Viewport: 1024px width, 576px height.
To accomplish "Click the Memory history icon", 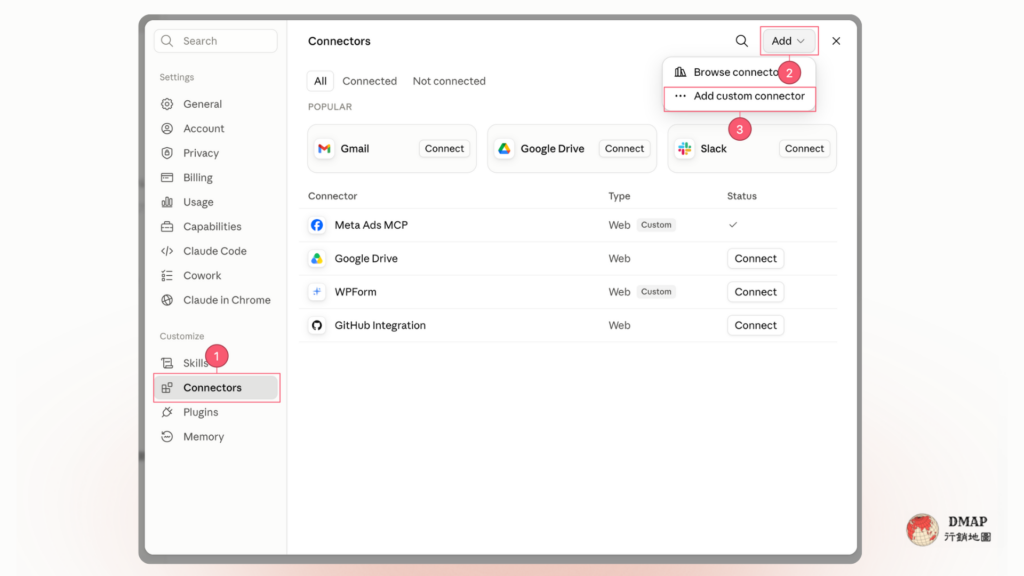I will 167,437.
